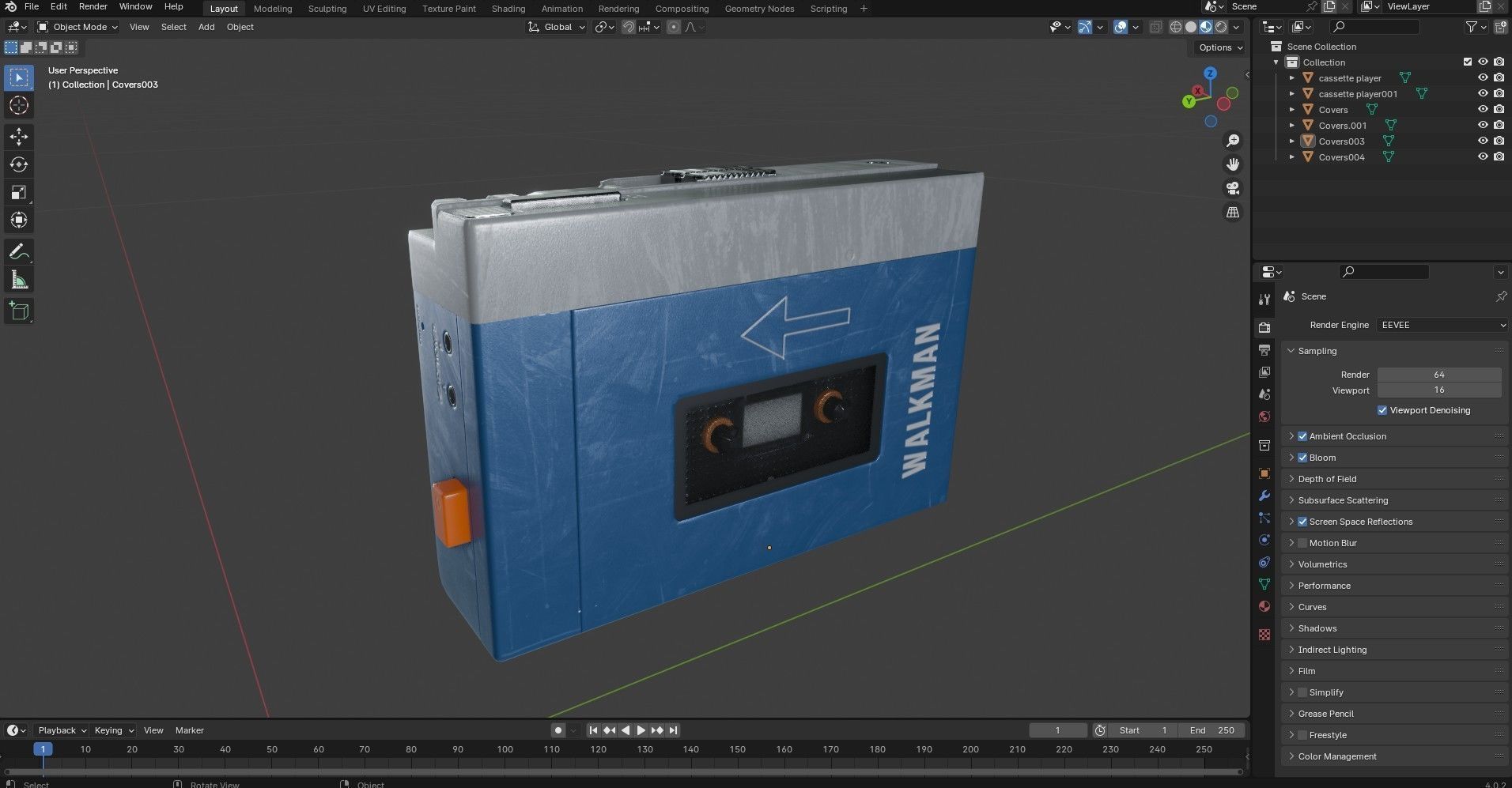Switch to wireframe viewport shading
Screen dimensions: 1512x788
1176,27
